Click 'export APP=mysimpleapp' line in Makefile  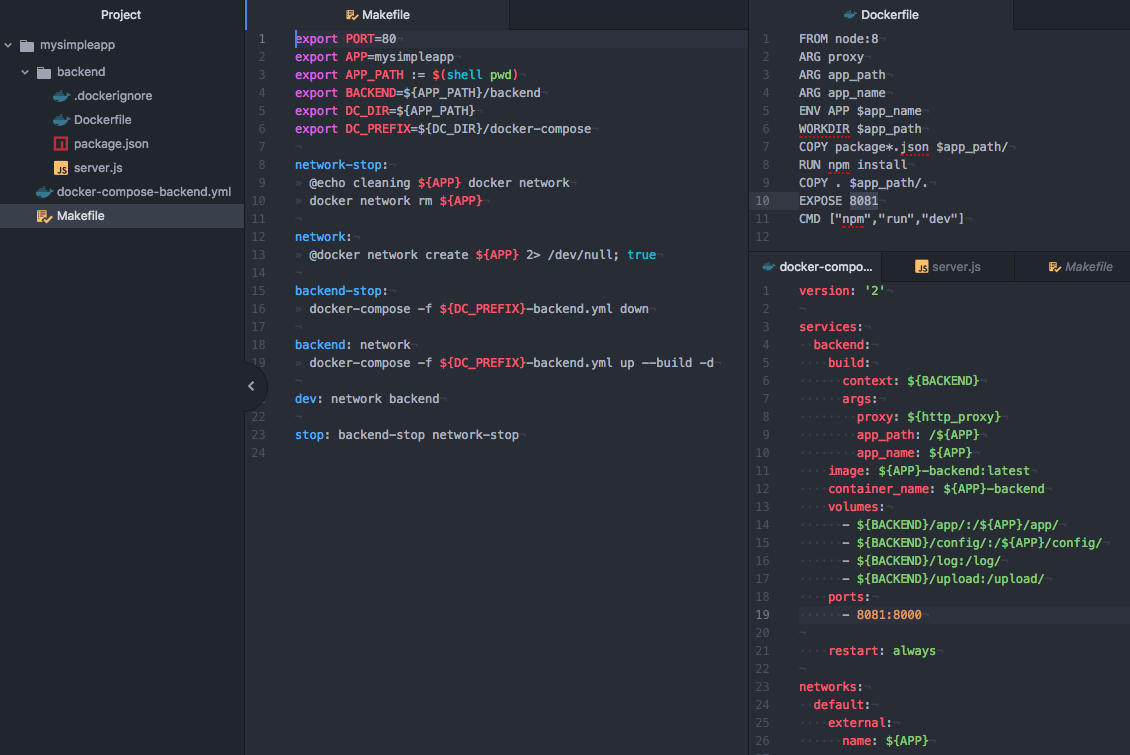[374, 57]
